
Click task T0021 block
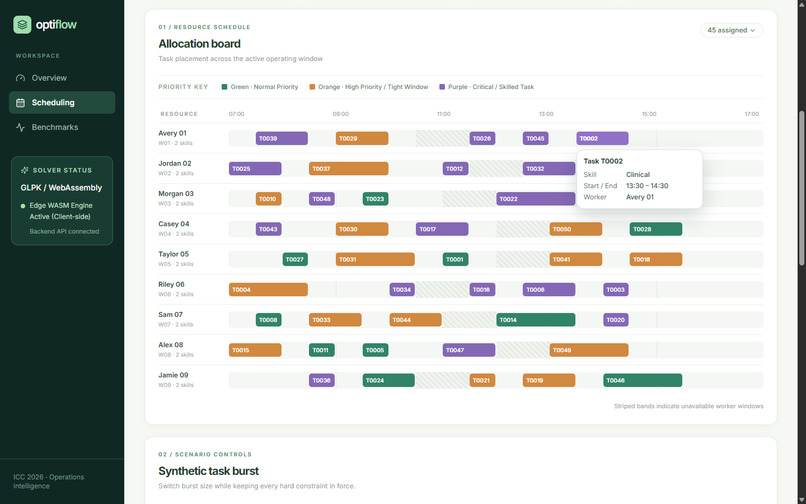[482, 381]
